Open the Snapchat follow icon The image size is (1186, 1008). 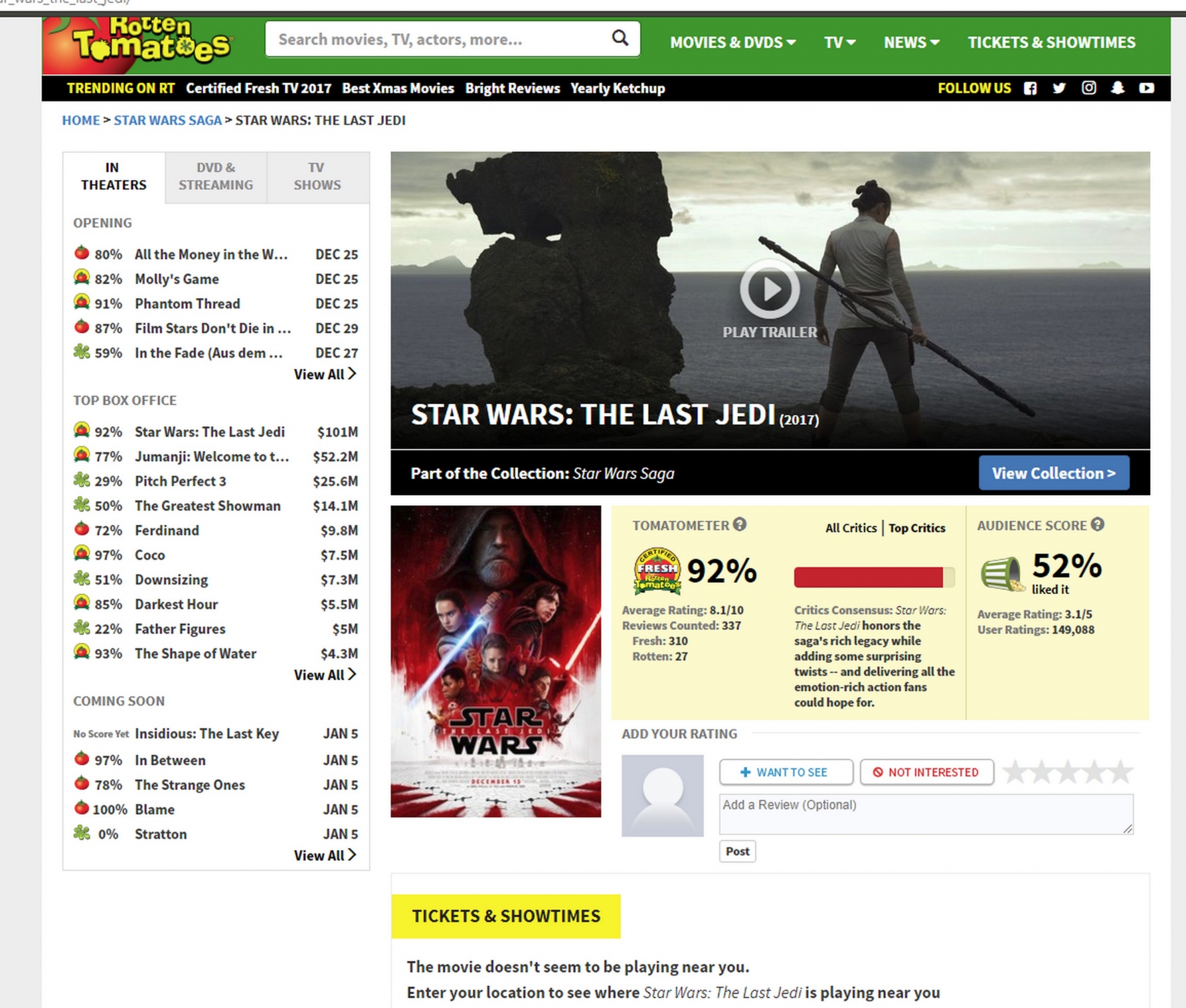tap(1118, 88)
